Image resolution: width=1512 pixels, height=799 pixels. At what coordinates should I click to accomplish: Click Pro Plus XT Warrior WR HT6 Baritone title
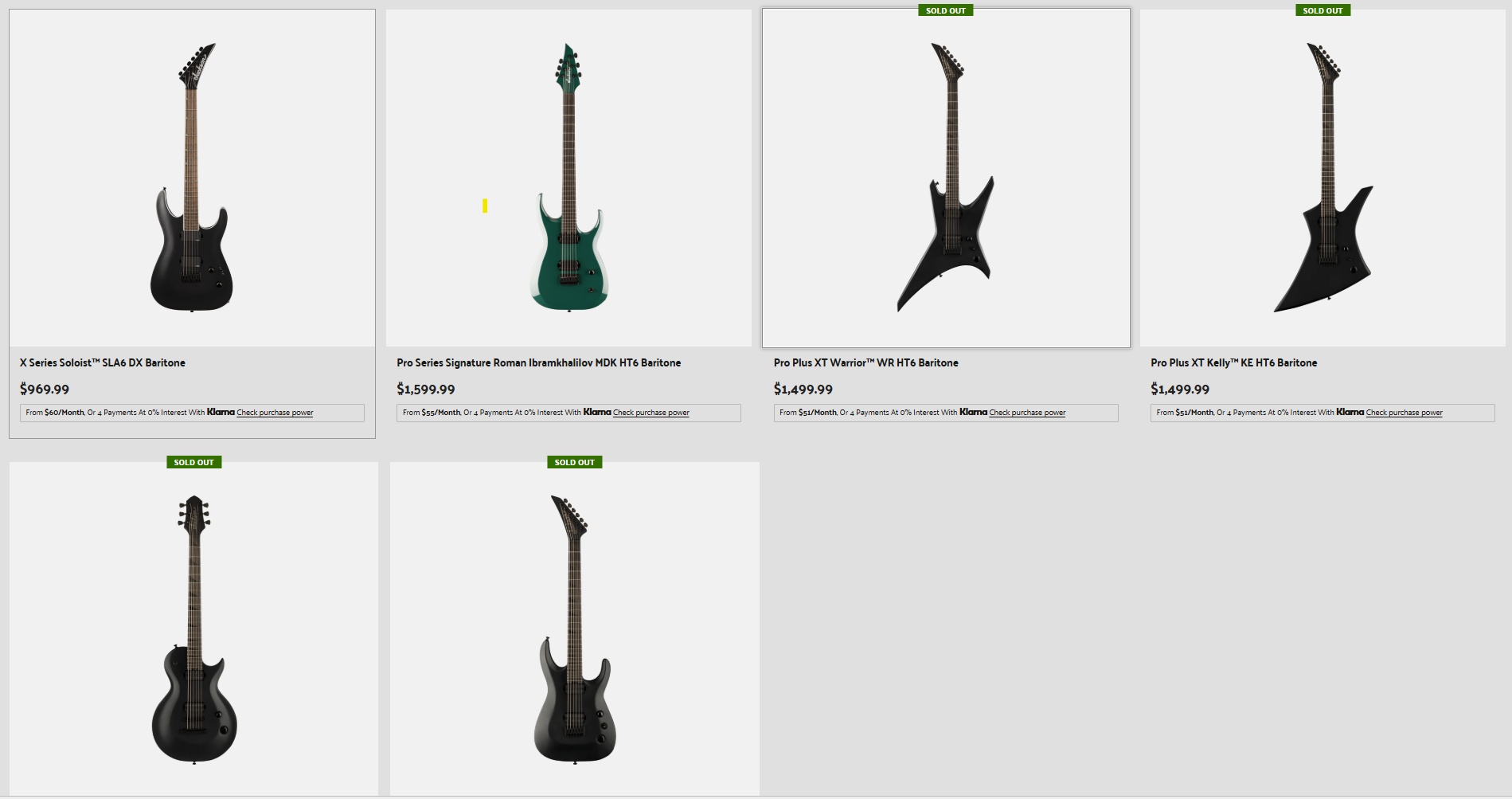tap(866, 362)
